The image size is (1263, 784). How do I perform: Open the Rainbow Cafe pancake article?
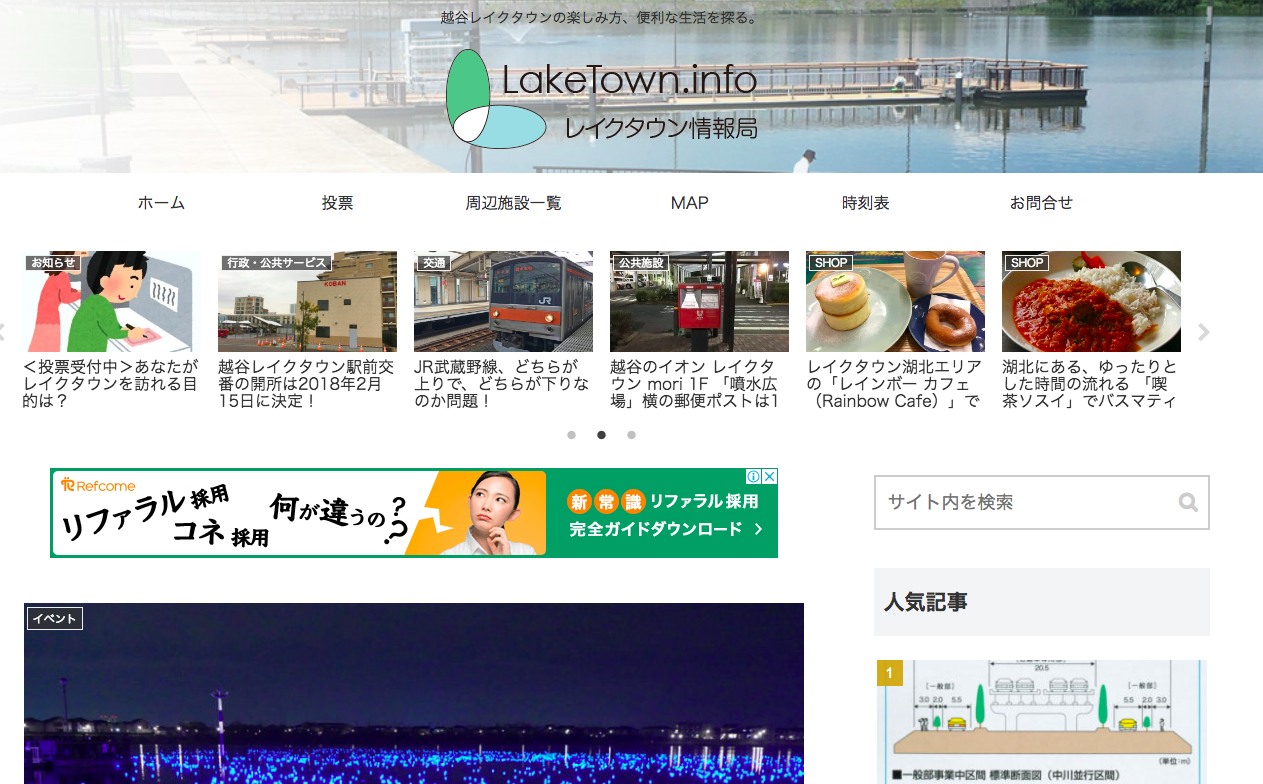(895, 302)
